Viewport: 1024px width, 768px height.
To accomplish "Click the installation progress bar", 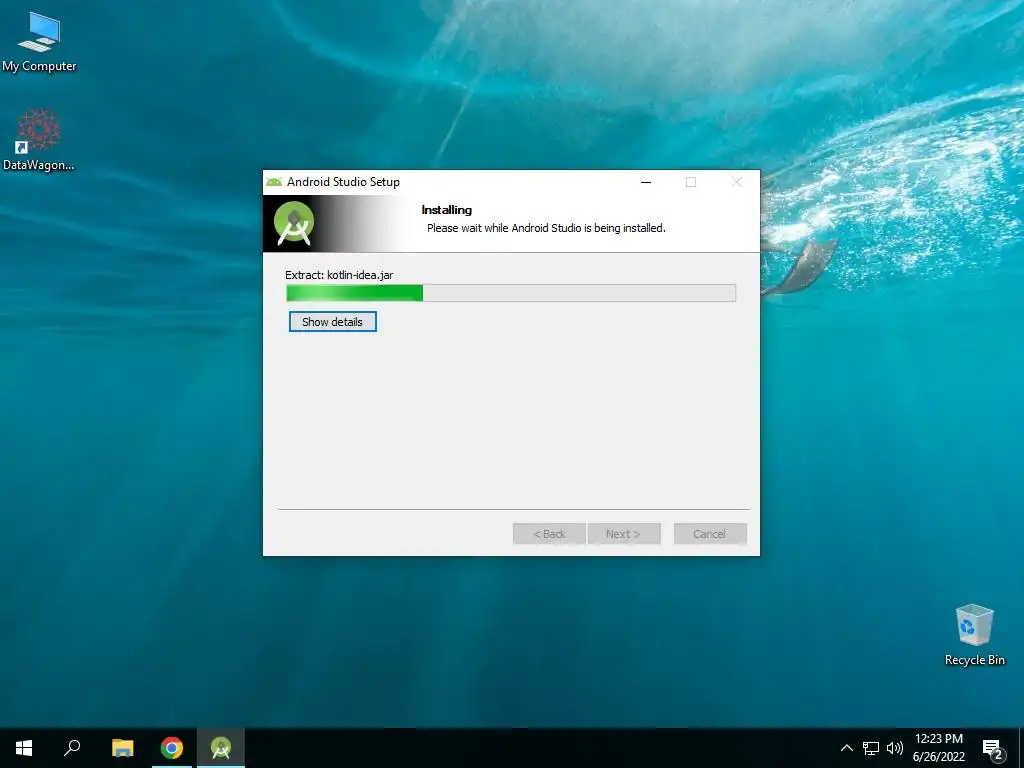I will 511,293.
